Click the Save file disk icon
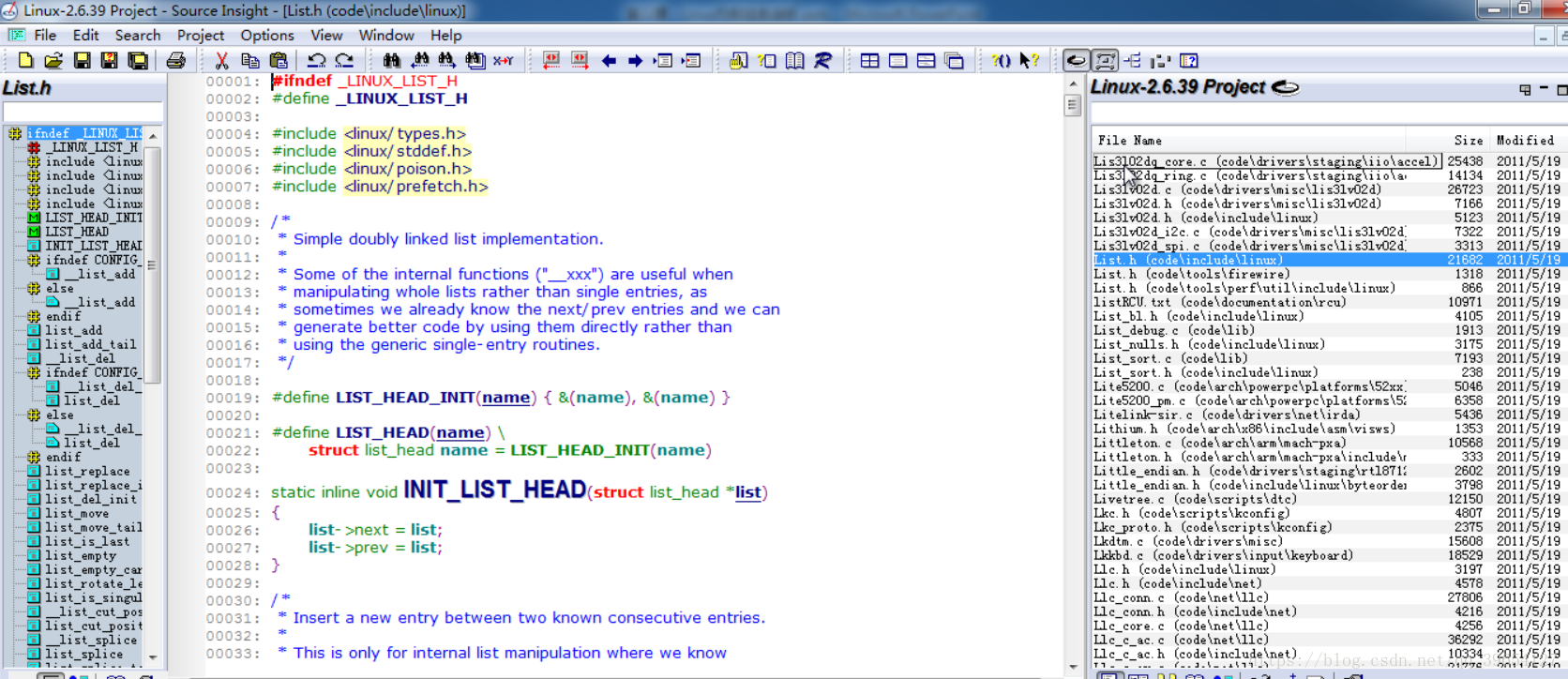The height and width of the screenshot is (679, 1568). (x=82, y=61)
